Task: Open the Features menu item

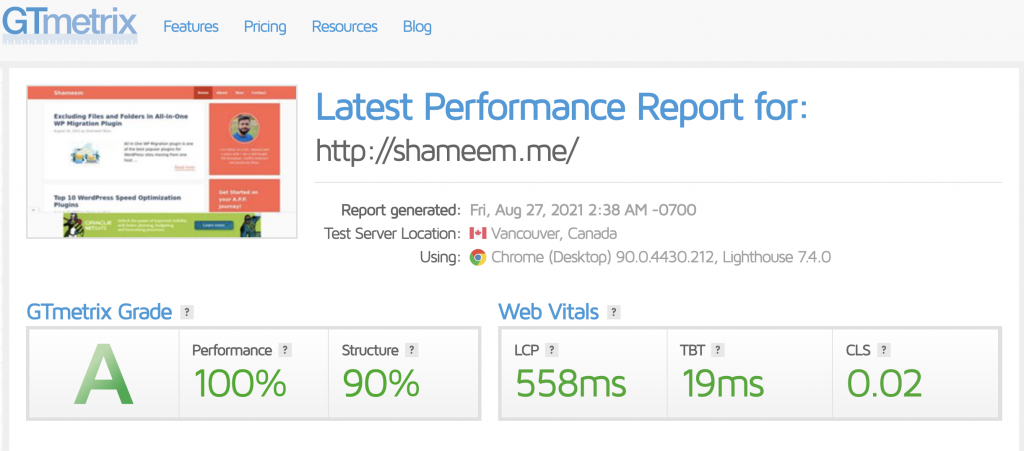Action: click(x=191, y=27)
